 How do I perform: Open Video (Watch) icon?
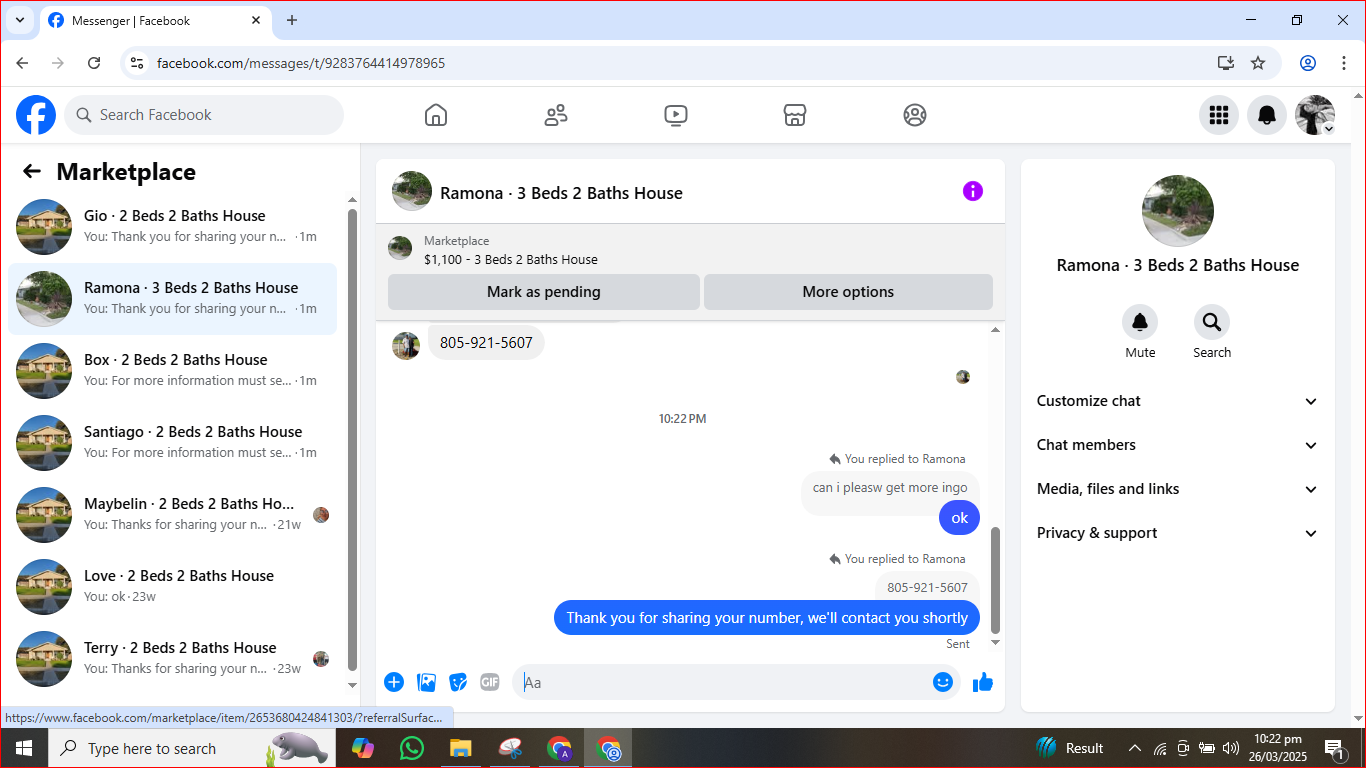point(676,115)
